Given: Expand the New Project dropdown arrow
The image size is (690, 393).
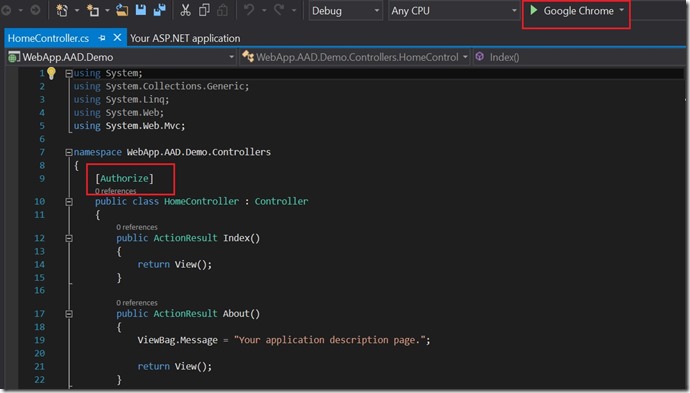Looking at the screenshot, I should click(77, 11).
